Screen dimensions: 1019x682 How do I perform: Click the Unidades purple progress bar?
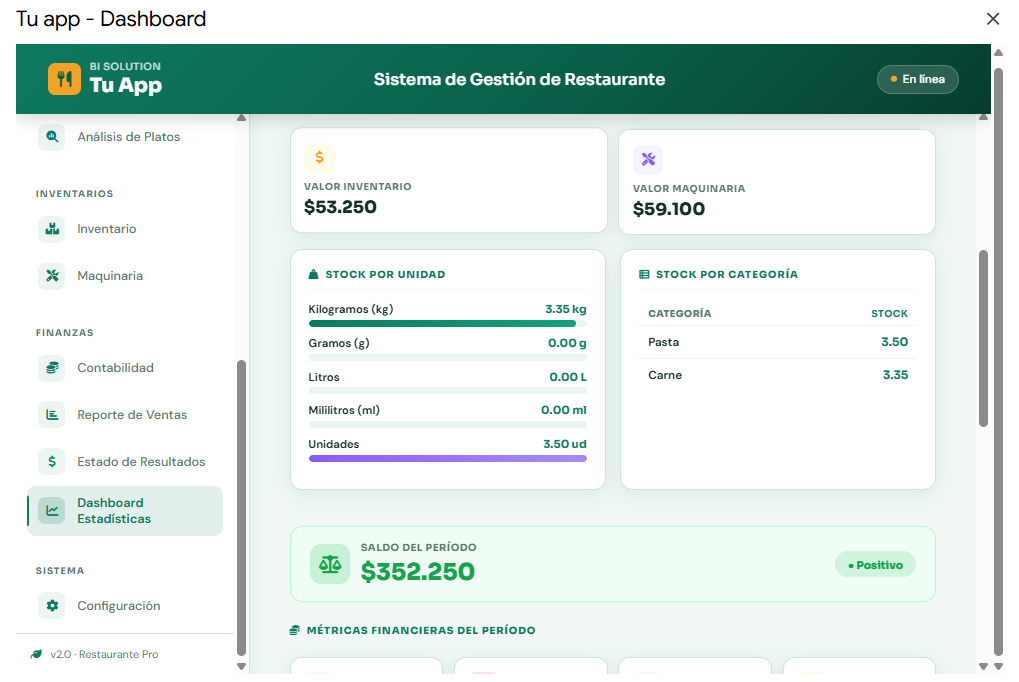click(448, 458)
